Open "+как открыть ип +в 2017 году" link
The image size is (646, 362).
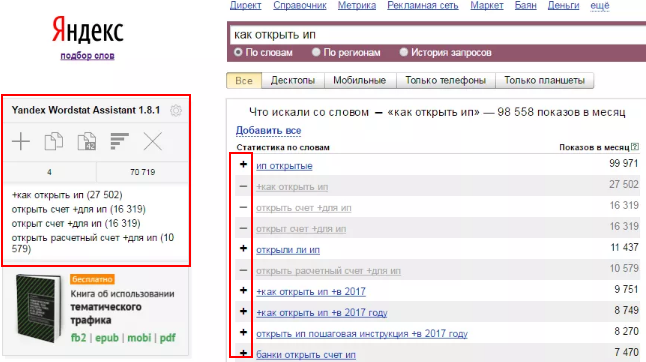pyautogui.click(x=322, y=313)
